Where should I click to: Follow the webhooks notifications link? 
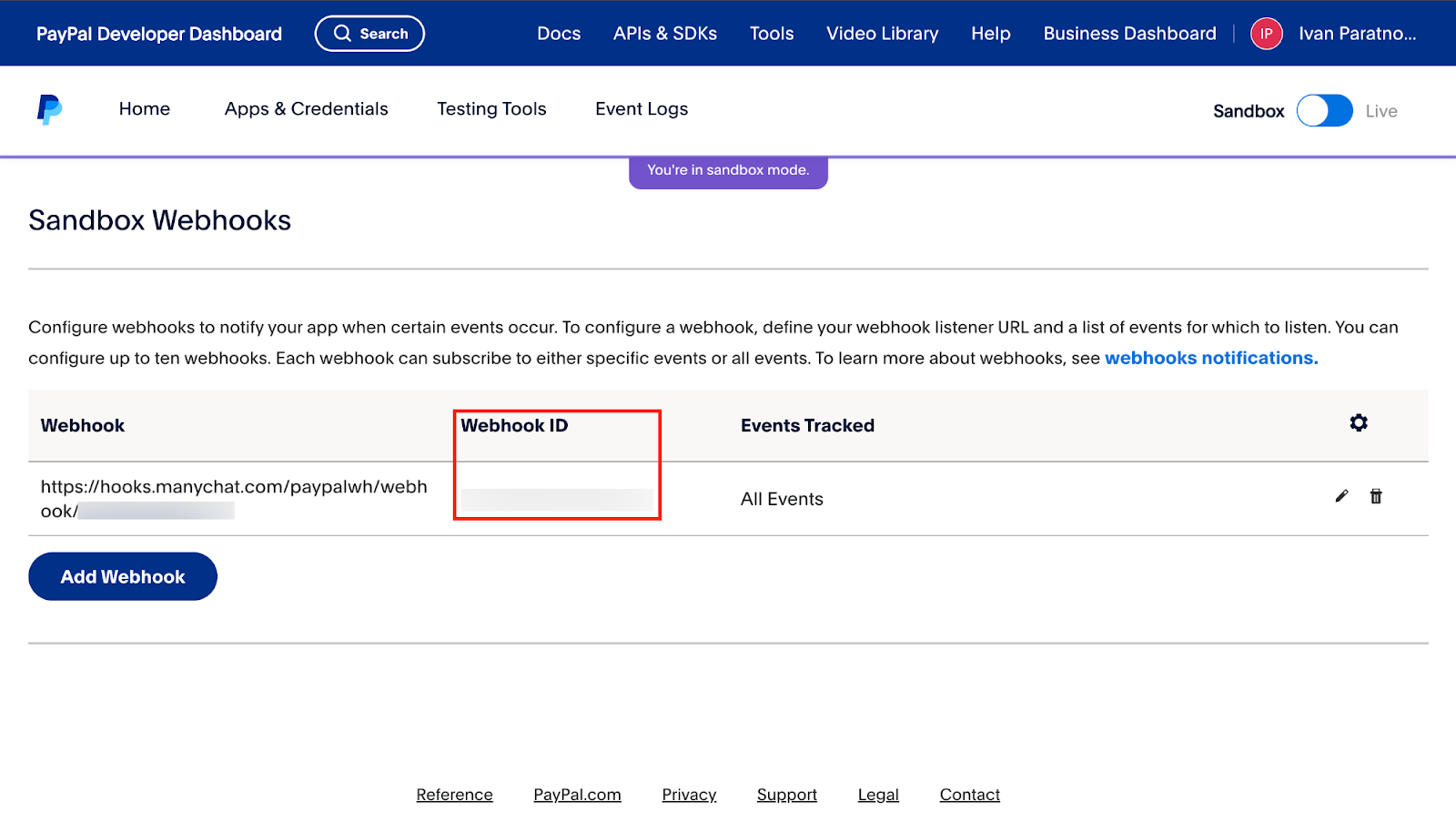click(1210, 359)
